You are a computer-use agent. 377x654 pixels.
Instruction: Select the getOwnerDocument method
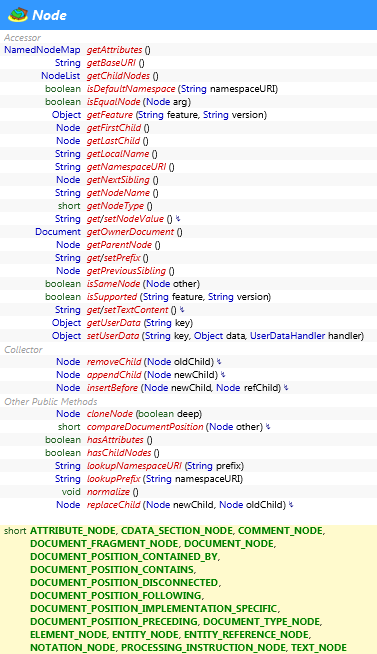[x=130, y=231]
